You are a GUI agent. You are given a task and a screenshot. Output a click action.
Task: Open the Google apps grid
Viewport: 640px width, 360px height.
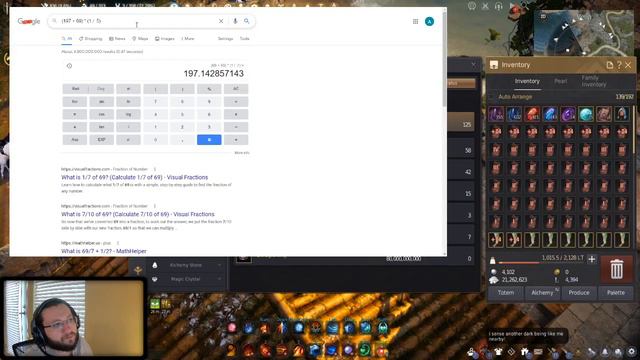pos(415,22)
